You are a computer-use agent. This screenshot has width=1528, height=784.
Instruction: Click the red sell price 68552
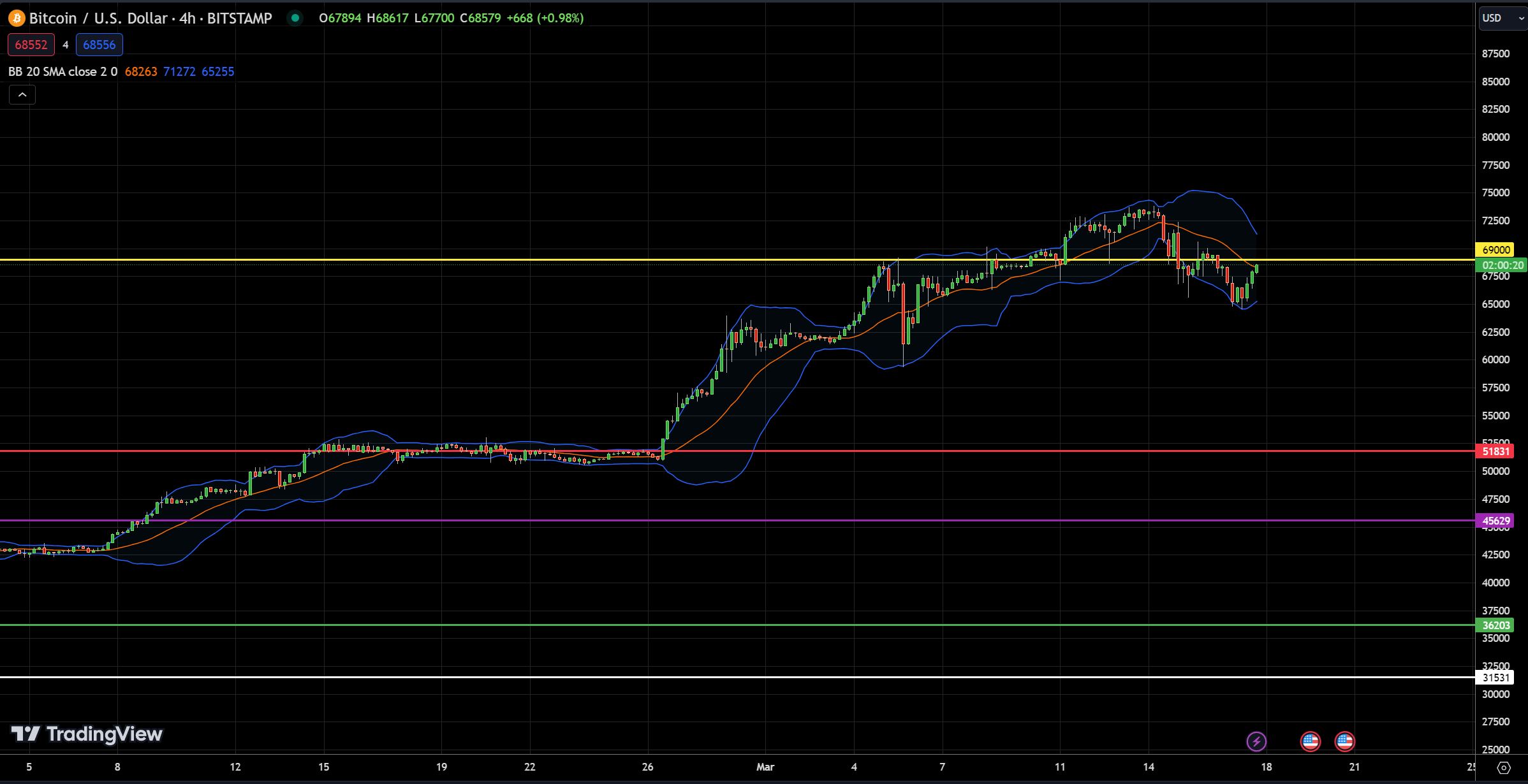[31, 45]
